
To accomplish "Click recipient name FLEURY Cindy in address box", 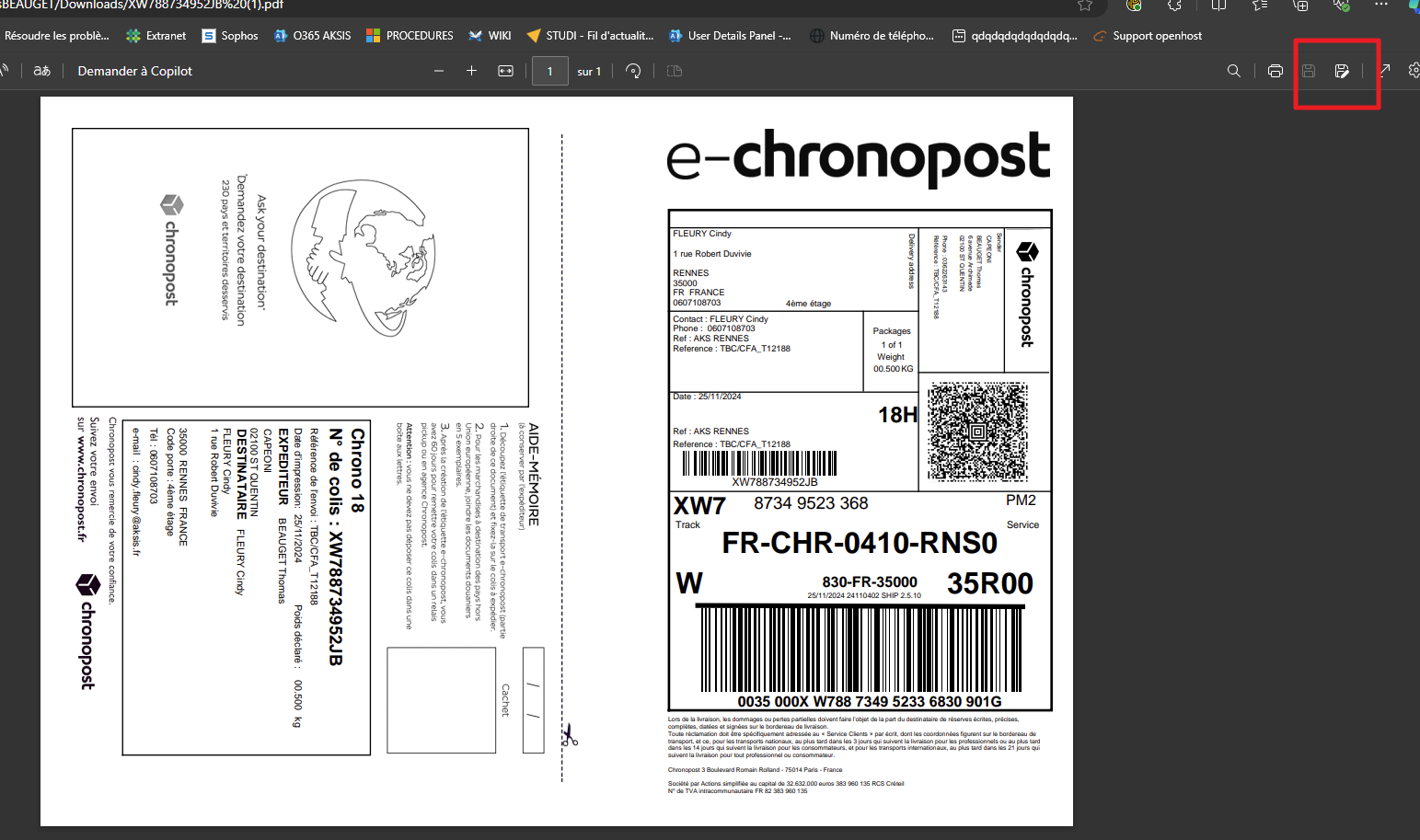I will [702, 234].
